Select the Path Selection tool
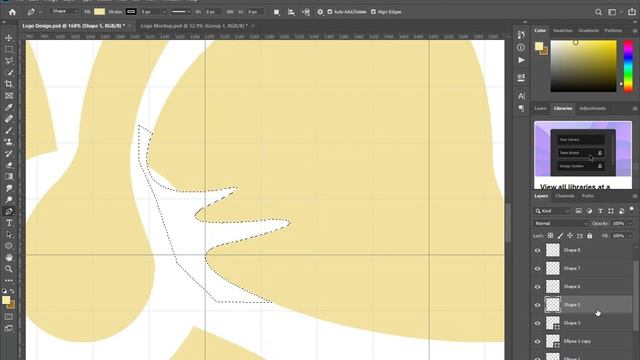This screenshot has width=640, height=360. (x=9, y=235)
